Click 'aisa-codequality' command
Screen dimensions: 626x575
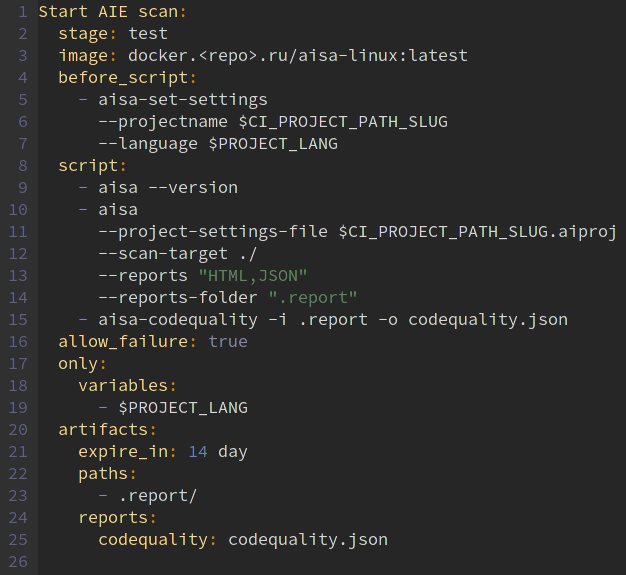178,321
